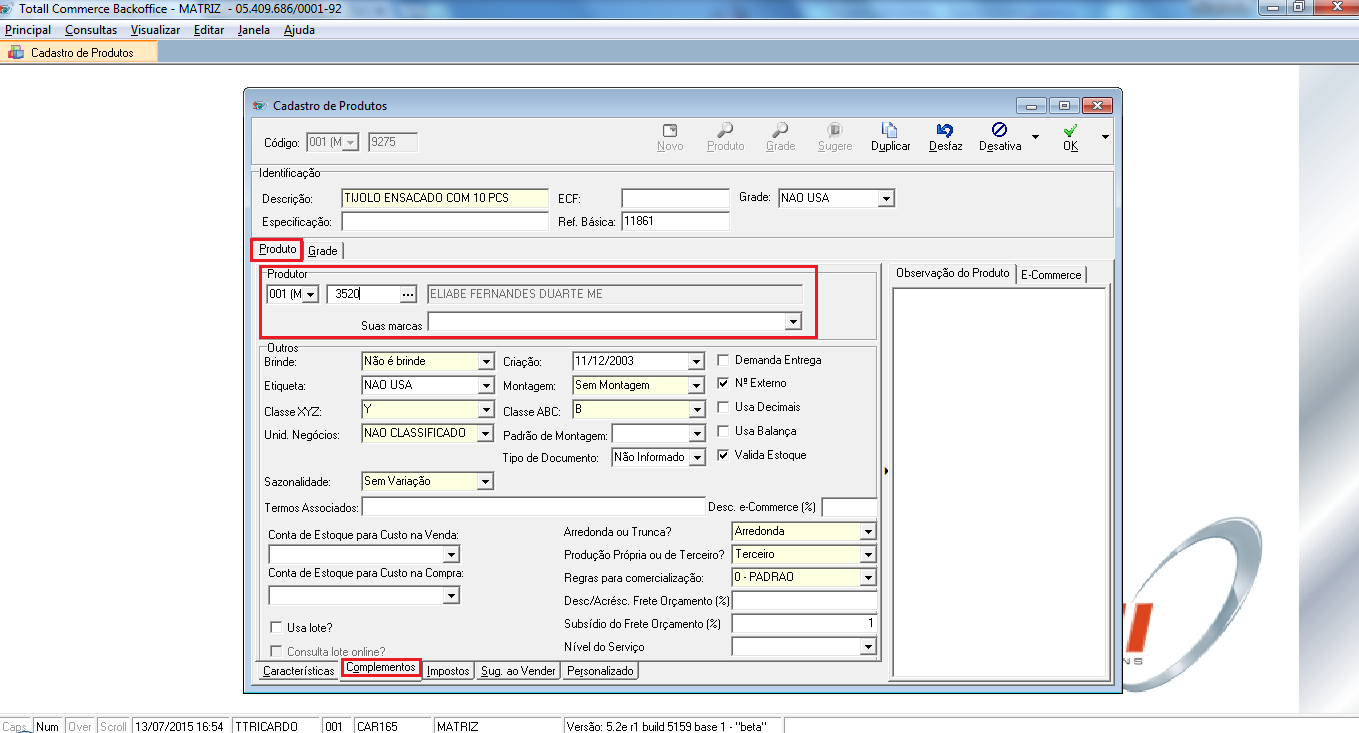
Task: Open the Classe ABC dropdown
Action: (x=697, y=410)
